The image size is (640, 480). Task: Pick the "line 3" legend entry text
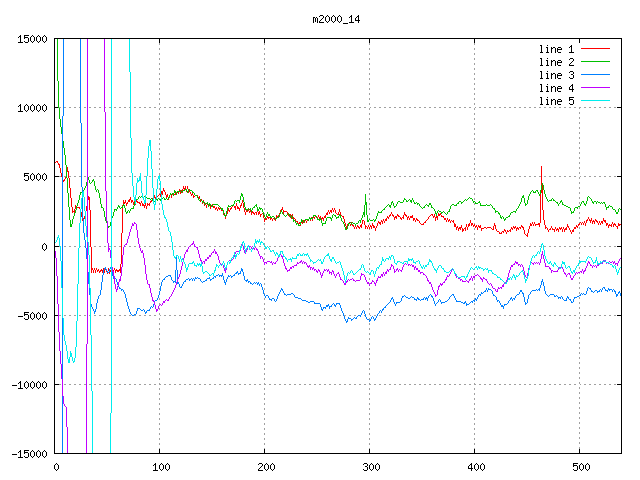pyautogui.click(x=556, y=75)
